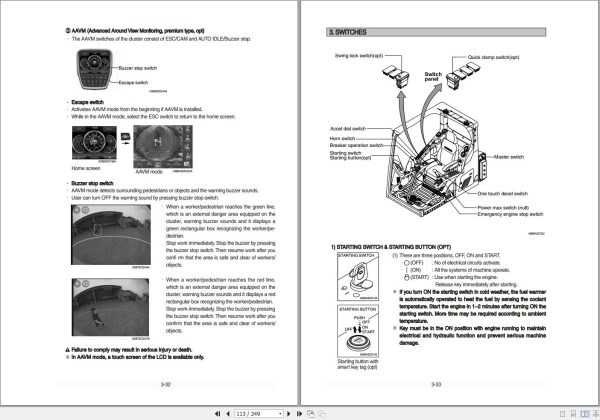Viewport: 600px width, 420px height.
Task: Click the One touch decel switch label
Action: tap(502, 194)
